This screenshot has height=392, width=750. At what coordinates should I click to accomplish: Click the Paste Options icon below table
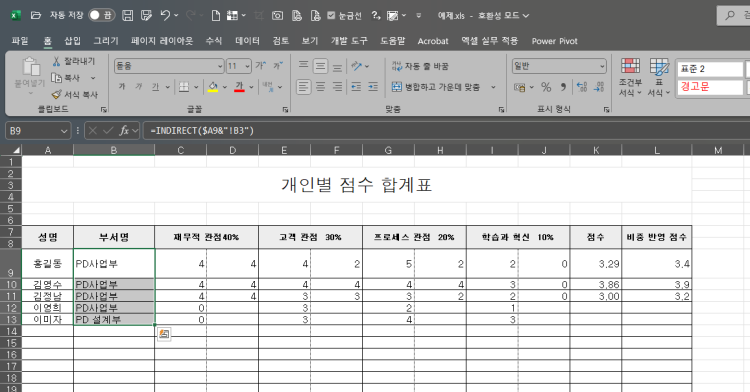click(x=164, y=334)
